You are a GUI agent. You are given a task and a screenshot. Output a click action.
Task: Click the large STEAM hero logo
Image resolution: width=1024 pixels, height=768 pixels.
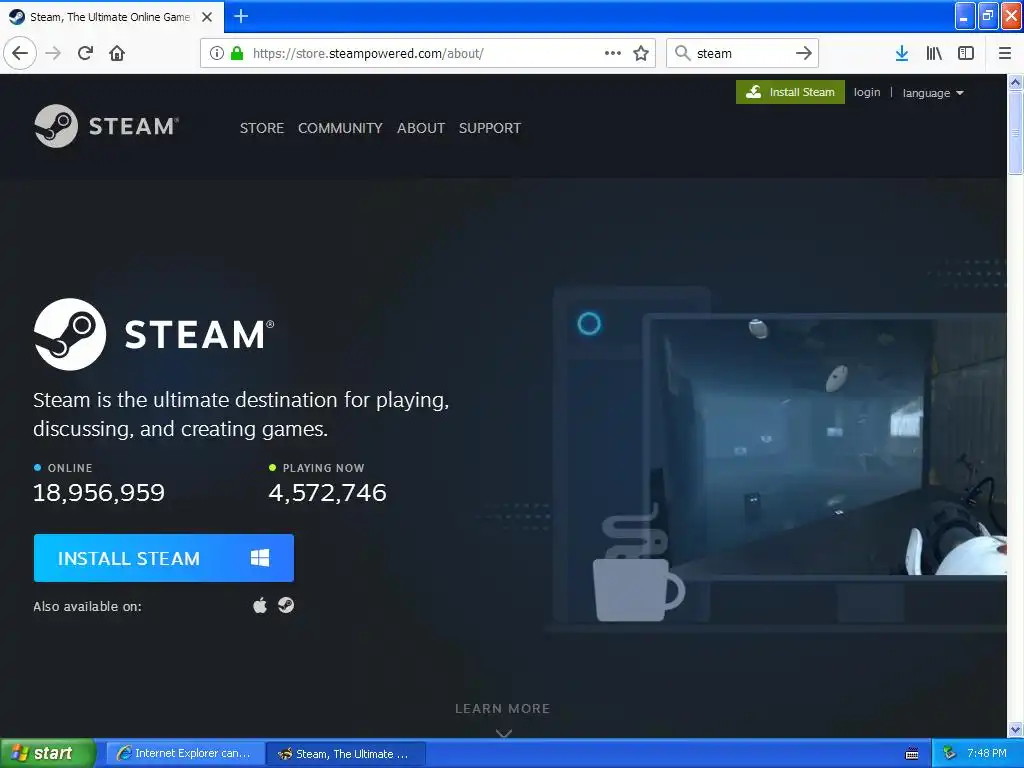point(154,334)
